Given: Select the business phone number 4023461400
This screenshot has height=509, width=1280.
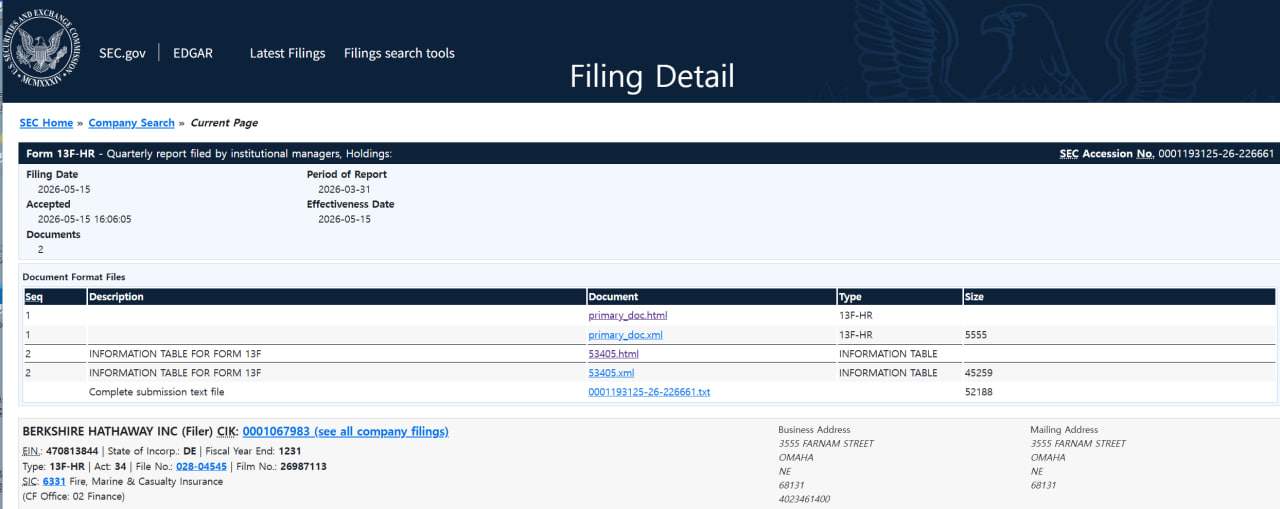Looking at the screenshot, I should point(804,499).
